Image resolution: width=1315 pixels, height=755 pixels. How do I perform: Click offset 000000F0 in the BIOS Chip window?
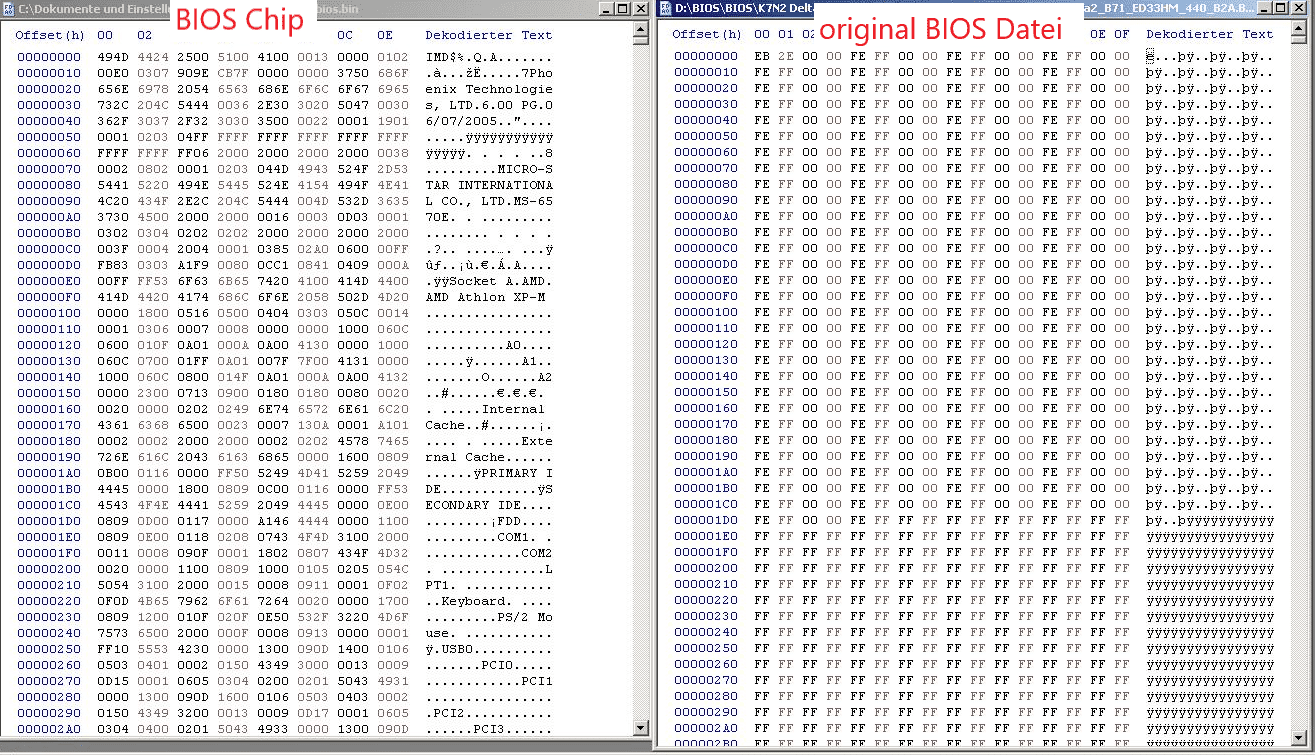click(x=49, y=297)
